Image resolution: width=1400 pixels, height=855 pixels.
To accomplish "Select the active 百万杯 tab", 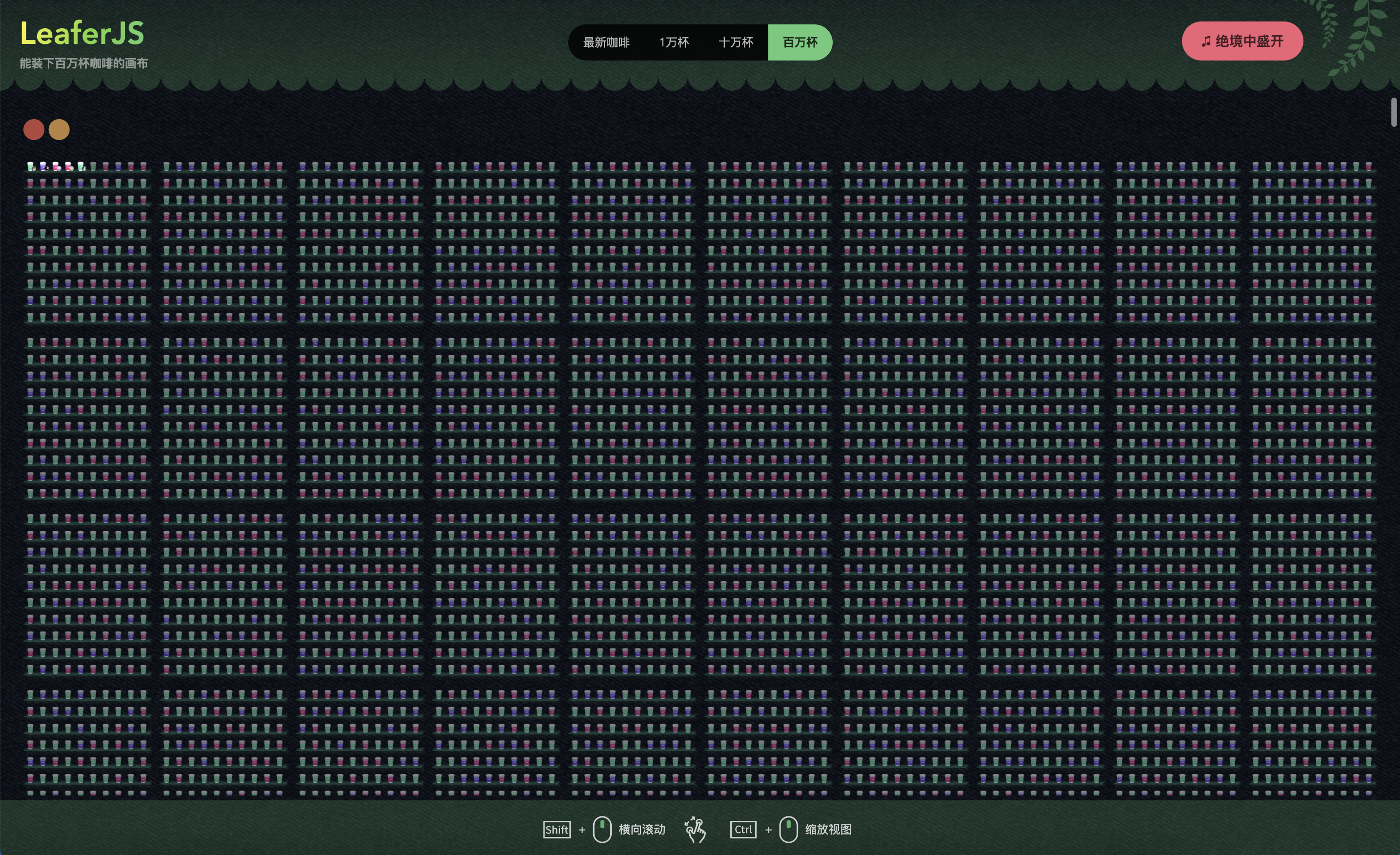I will point(800,42).
